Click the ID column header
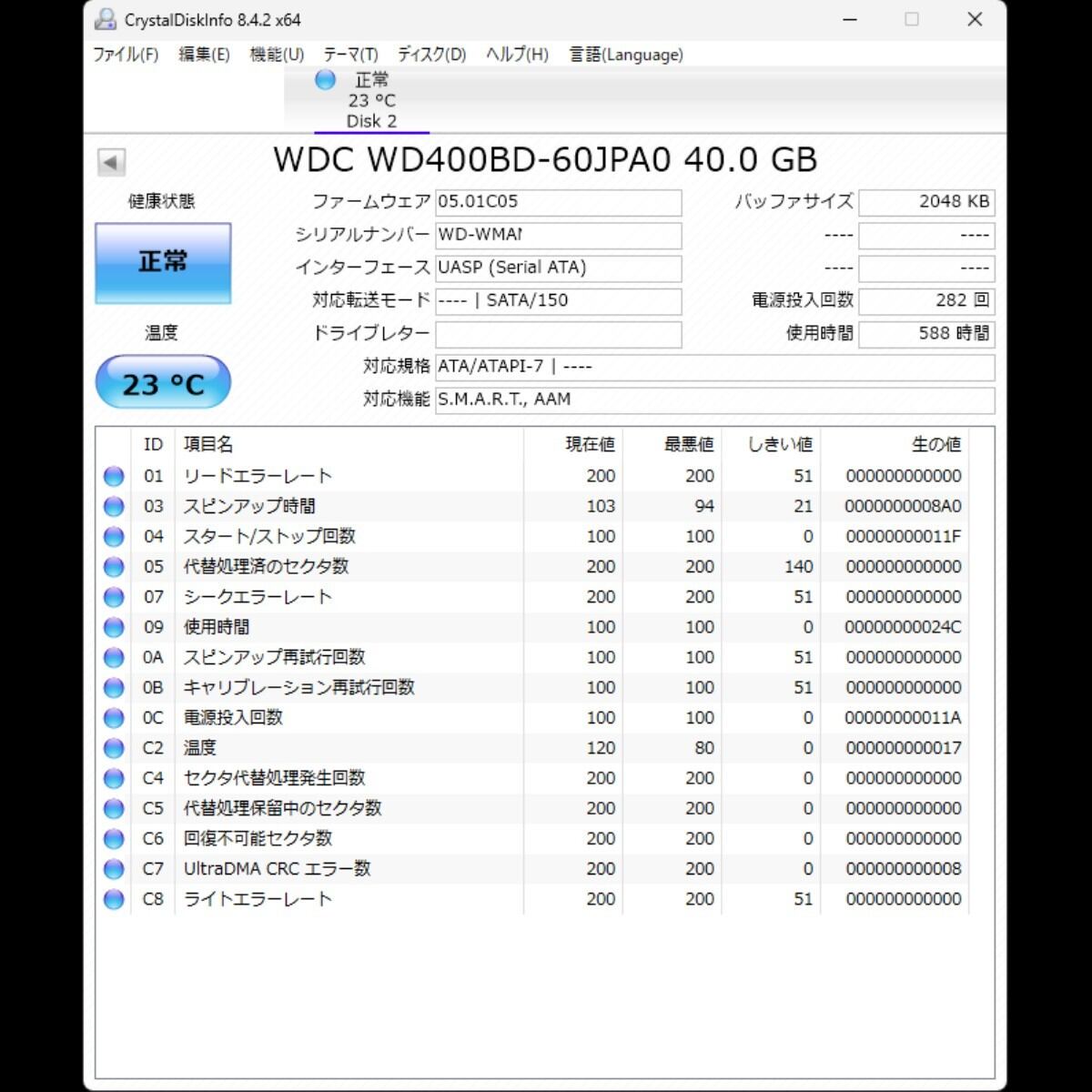 (153, 444)
